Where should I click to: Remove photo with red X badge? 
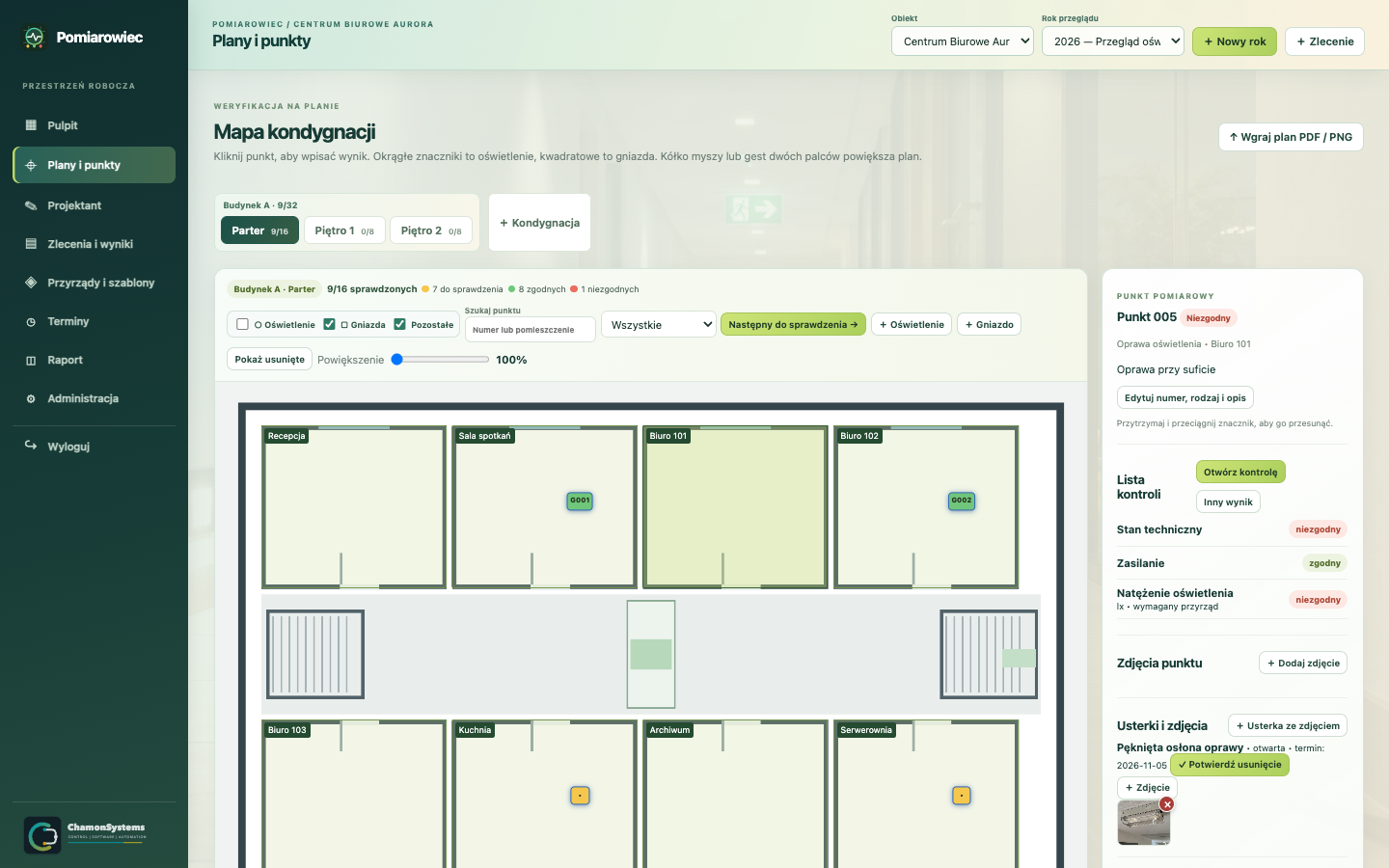pyautogui.click(x=1167, y=804)
